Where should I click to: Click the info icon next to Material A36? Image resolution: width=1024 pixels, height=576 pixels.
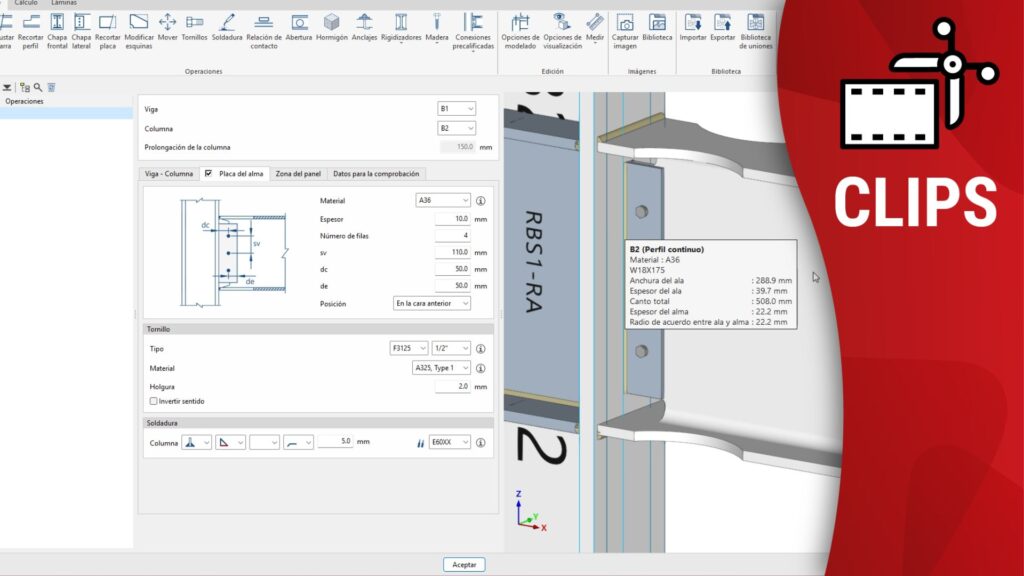480,200
